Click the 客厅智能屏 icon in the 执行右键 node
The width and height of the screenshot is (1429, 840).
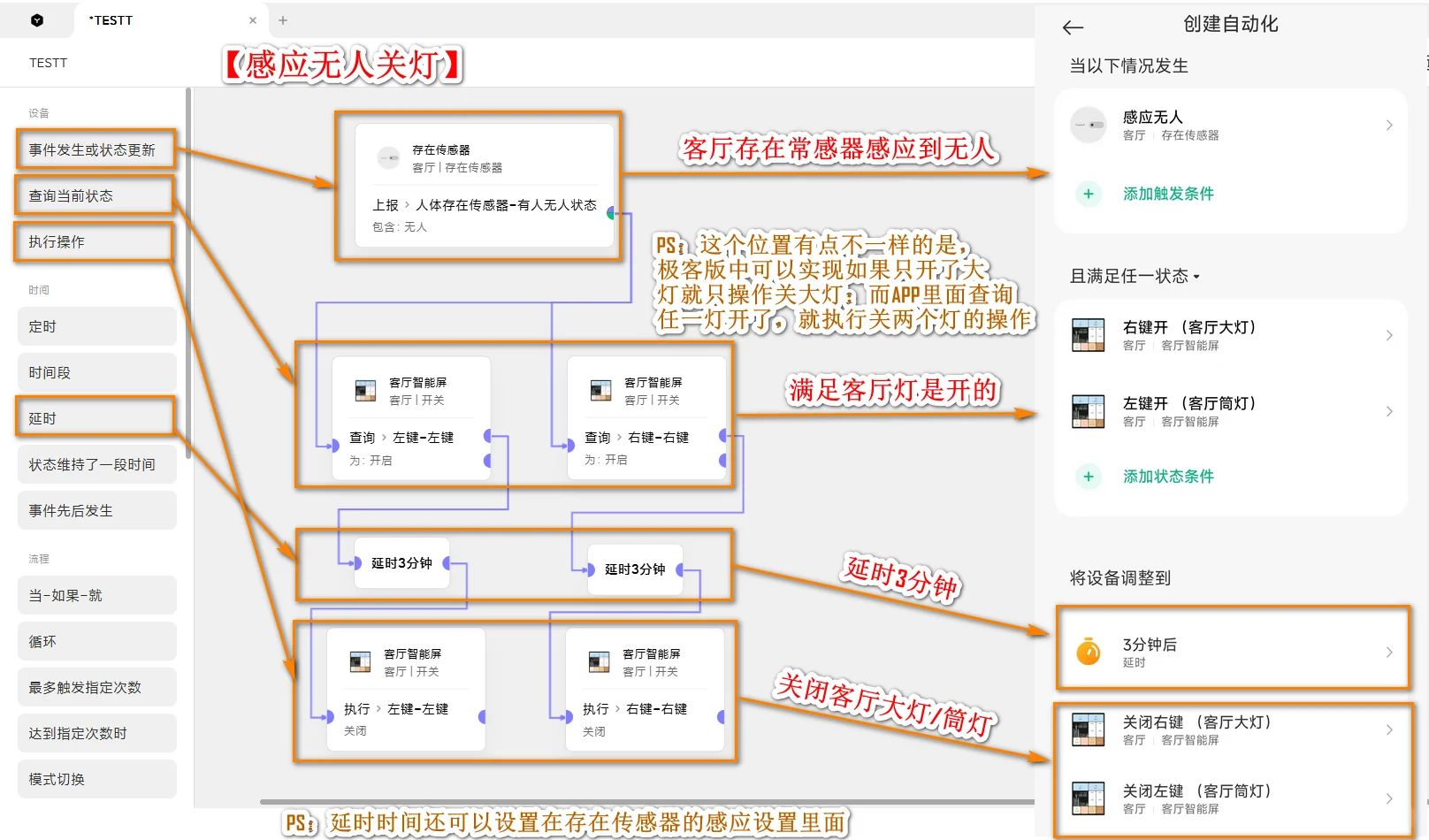pyautogui.click(x=600, y=661)
